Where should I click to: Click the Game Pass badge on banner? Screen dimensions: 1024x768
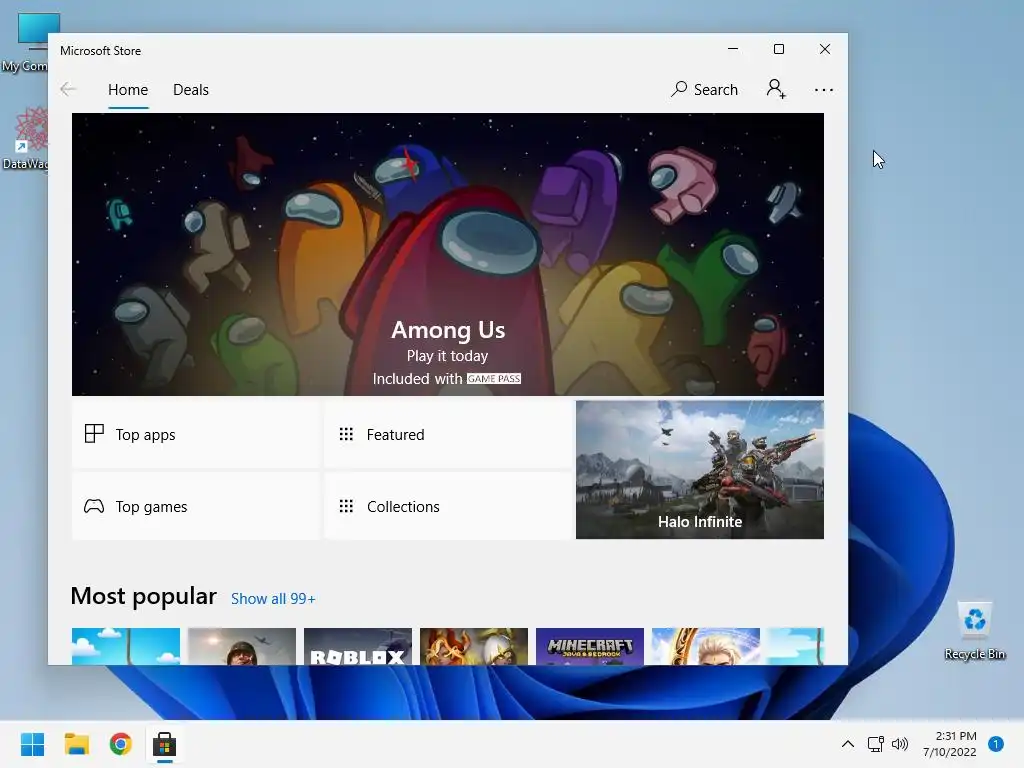tap(494, 379)
